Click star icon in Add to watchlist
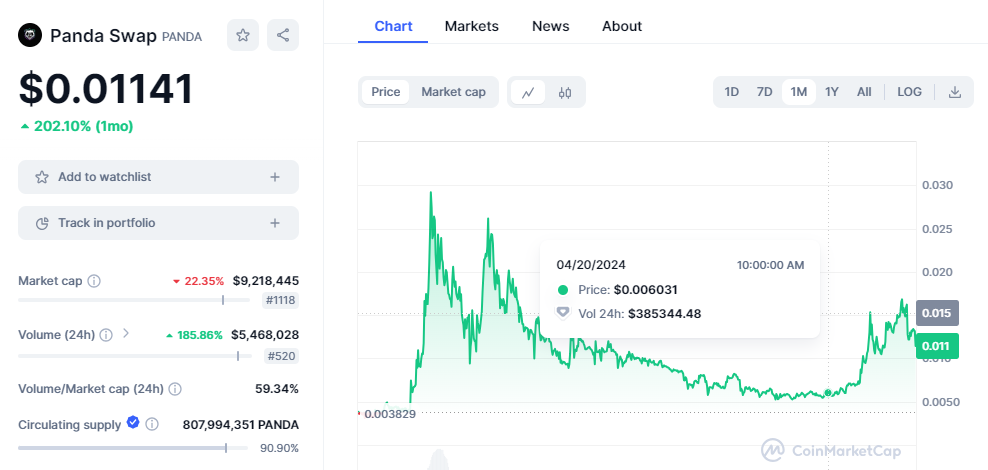Viewport: 988px width, 470px height. [x=42, y=177]
